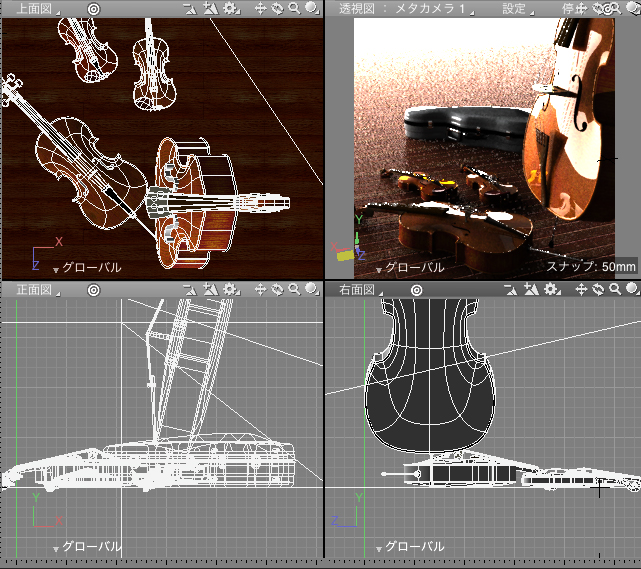Open the 右面図 view selector dropdown
This screenshot has width=641, height=569.
pyautogui.click(x=360, y=290)
